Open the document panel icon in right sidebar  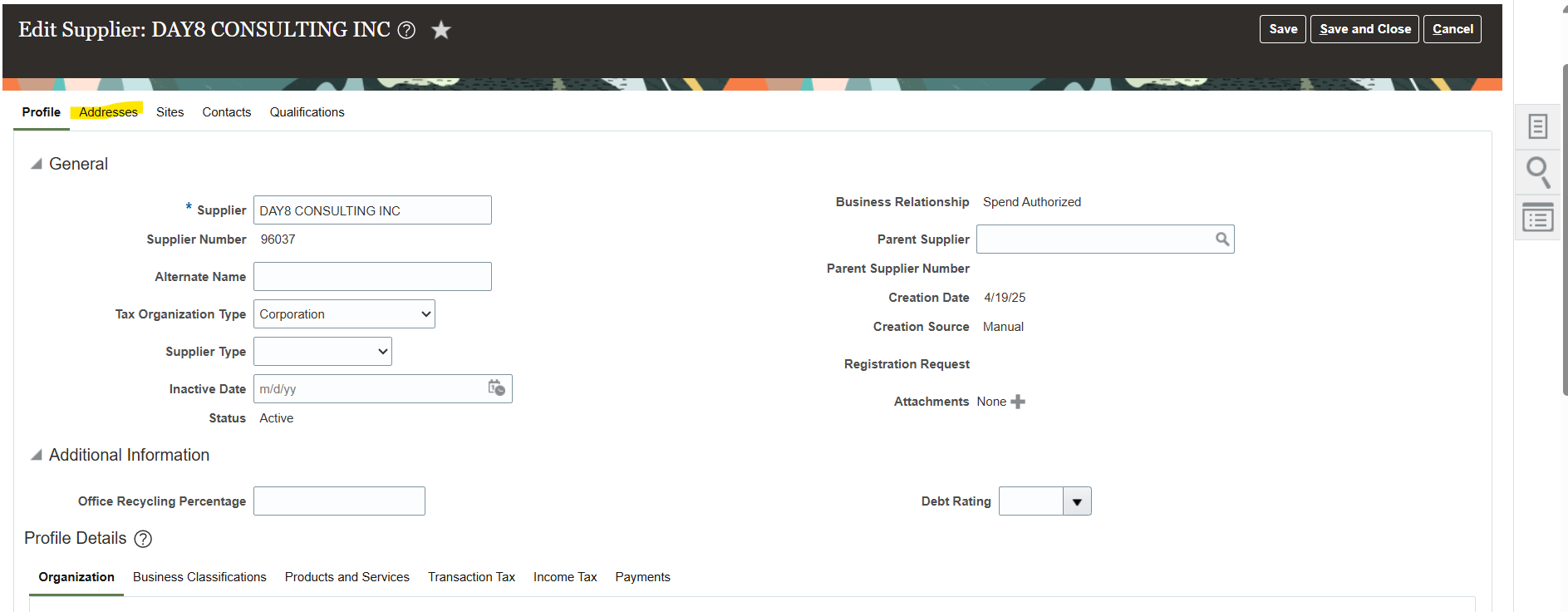(x=1538, y=126)
